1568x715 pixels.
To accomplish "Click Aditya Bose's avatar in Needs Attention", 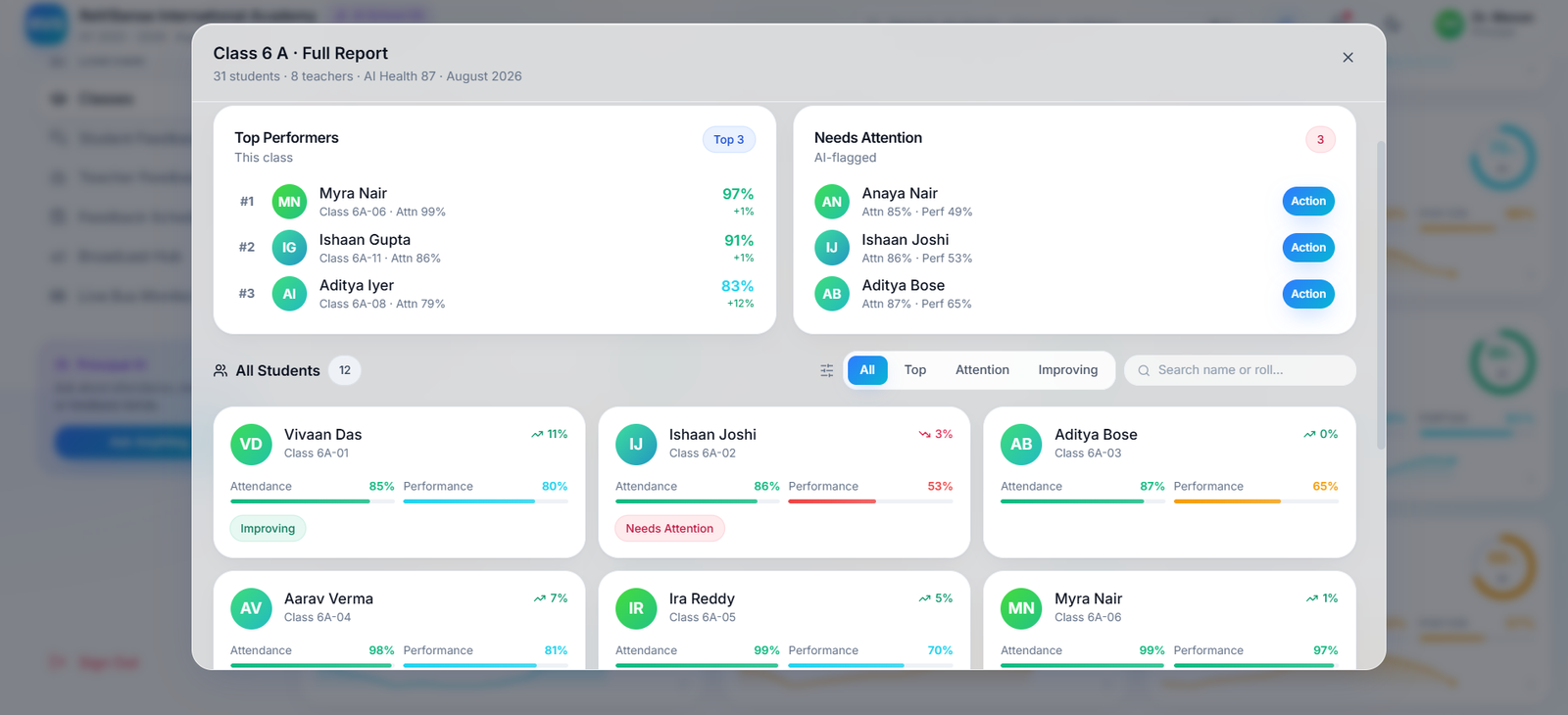I will tap(832, 294).
